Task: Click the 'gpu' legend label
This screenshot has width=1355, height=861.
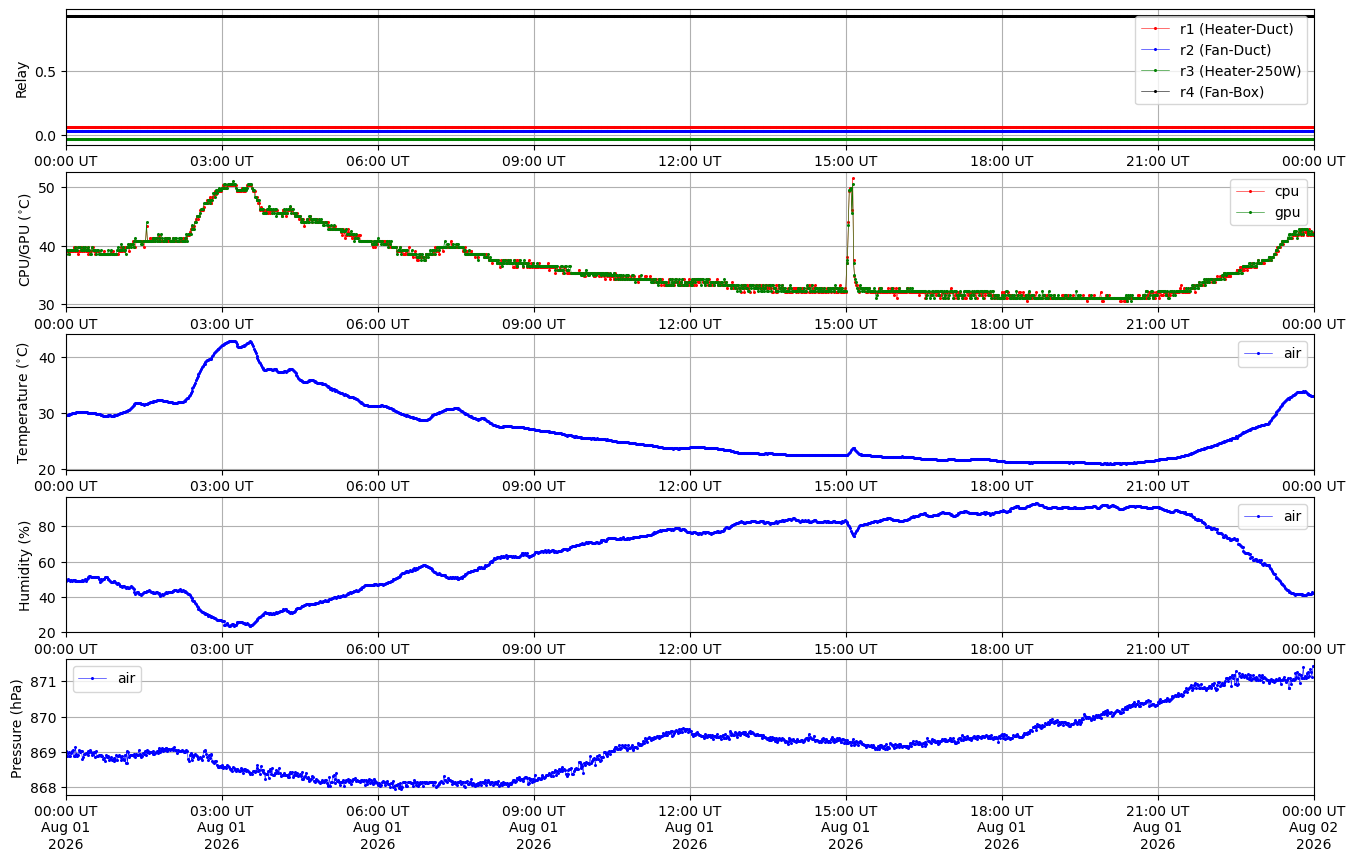Action: (x=1286, y=212)
